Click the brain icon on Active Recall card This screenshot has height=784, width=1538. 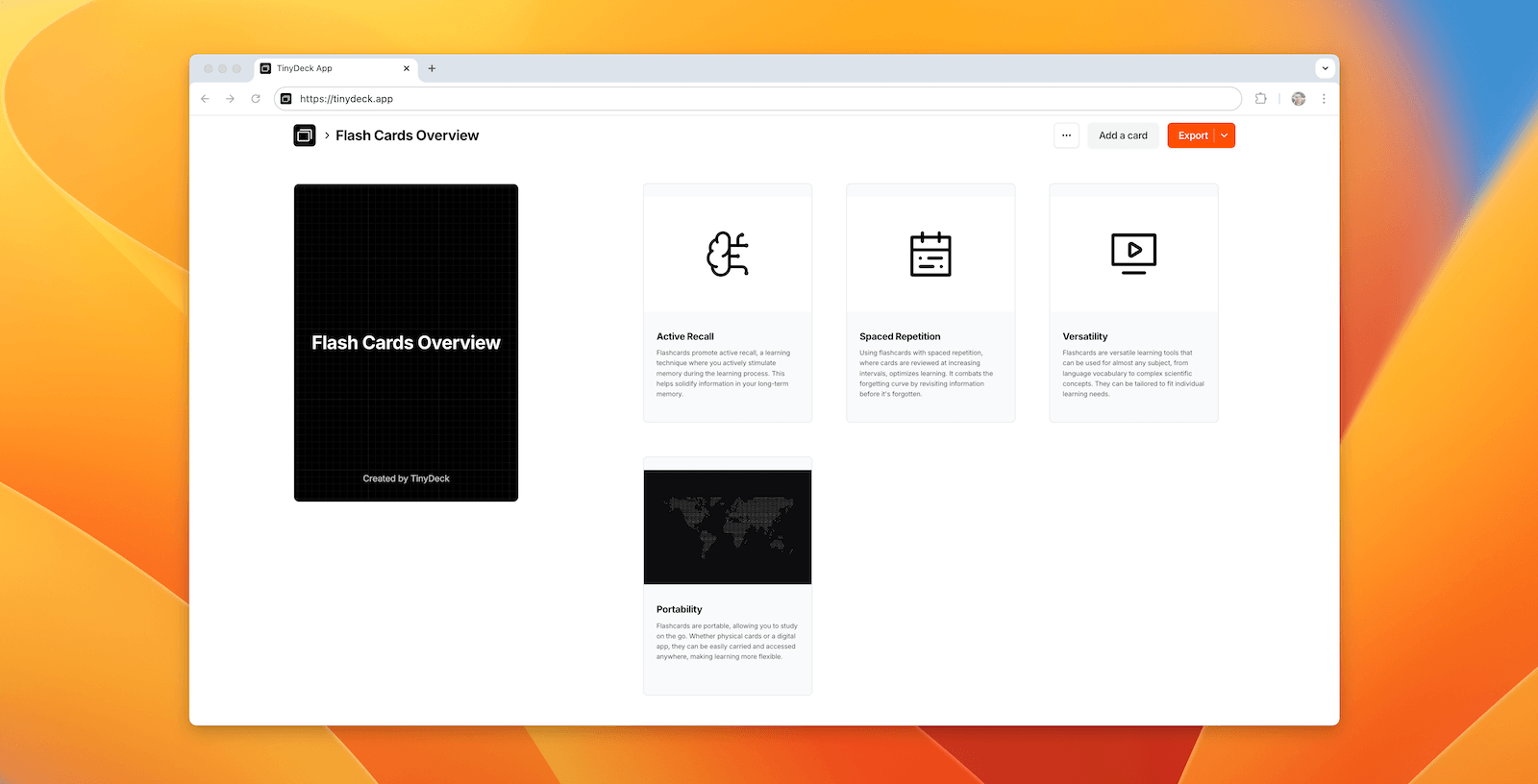(728, 255)
